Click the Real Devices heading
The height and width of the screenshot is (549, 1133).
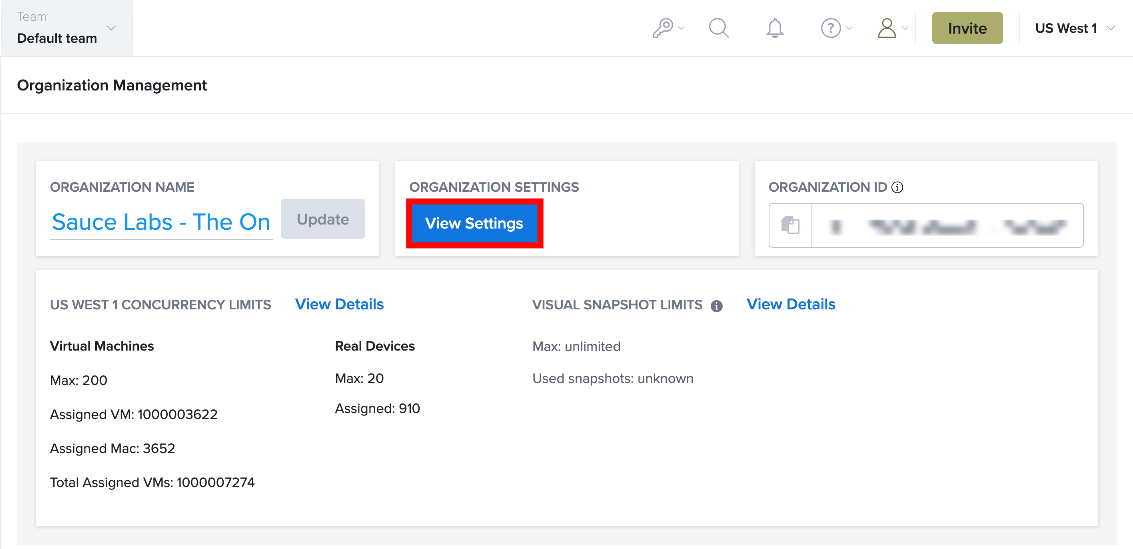pyautogui.click(x=375, y=346)
